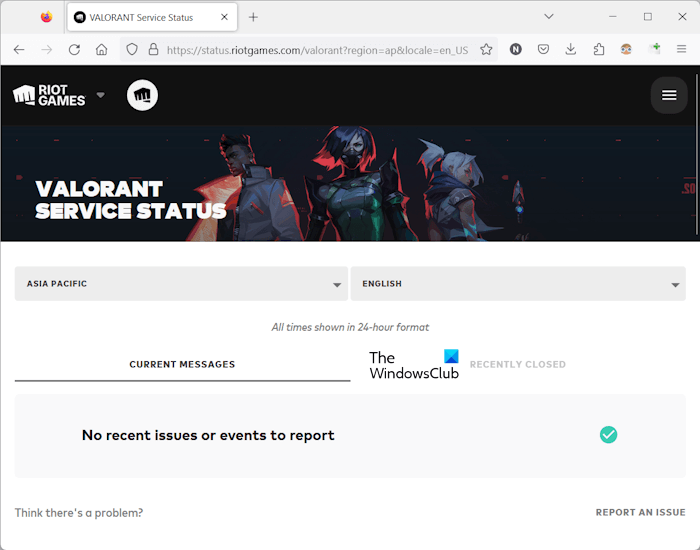700x550 pixels.
Task: Reload the current page
Action: coord(74,50)
